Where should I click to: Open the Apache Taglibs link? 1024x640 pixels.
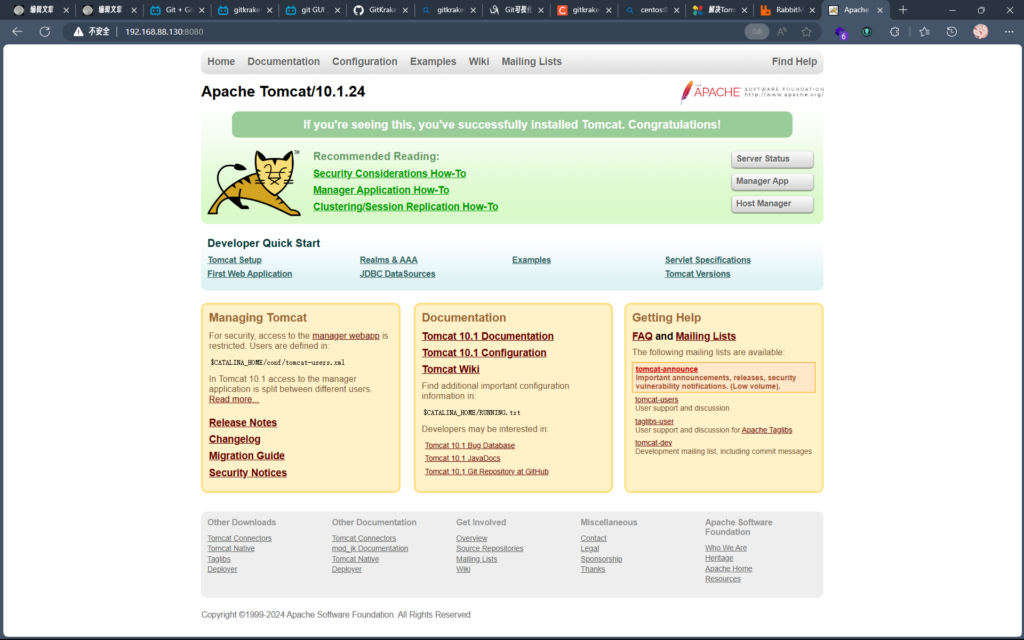(767, 430)
